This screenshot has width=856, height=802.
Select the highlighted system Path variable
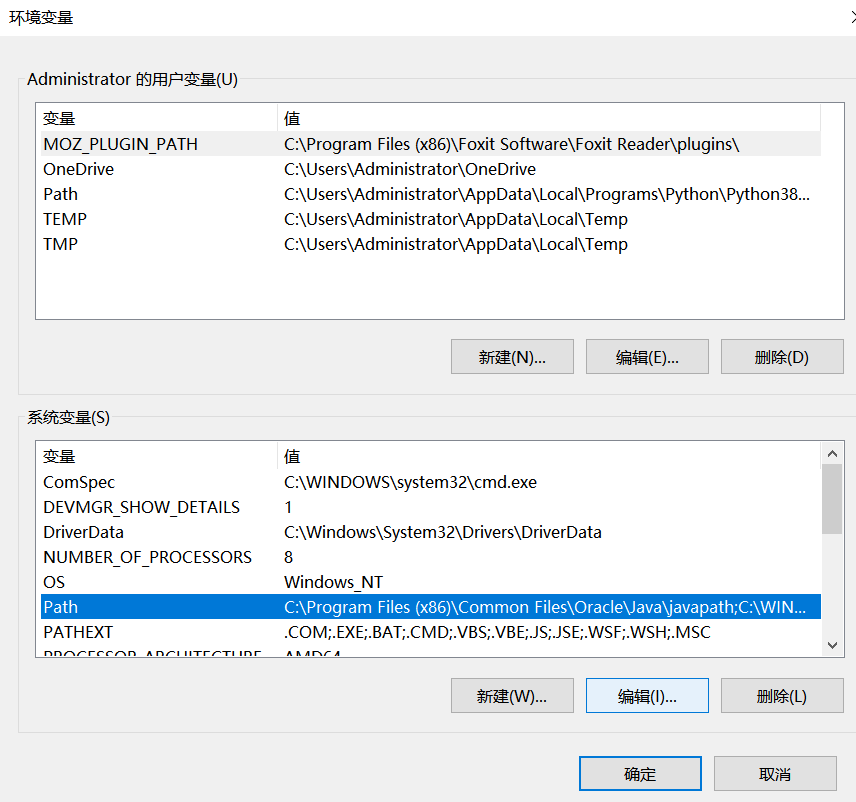[x=431, y=607]
